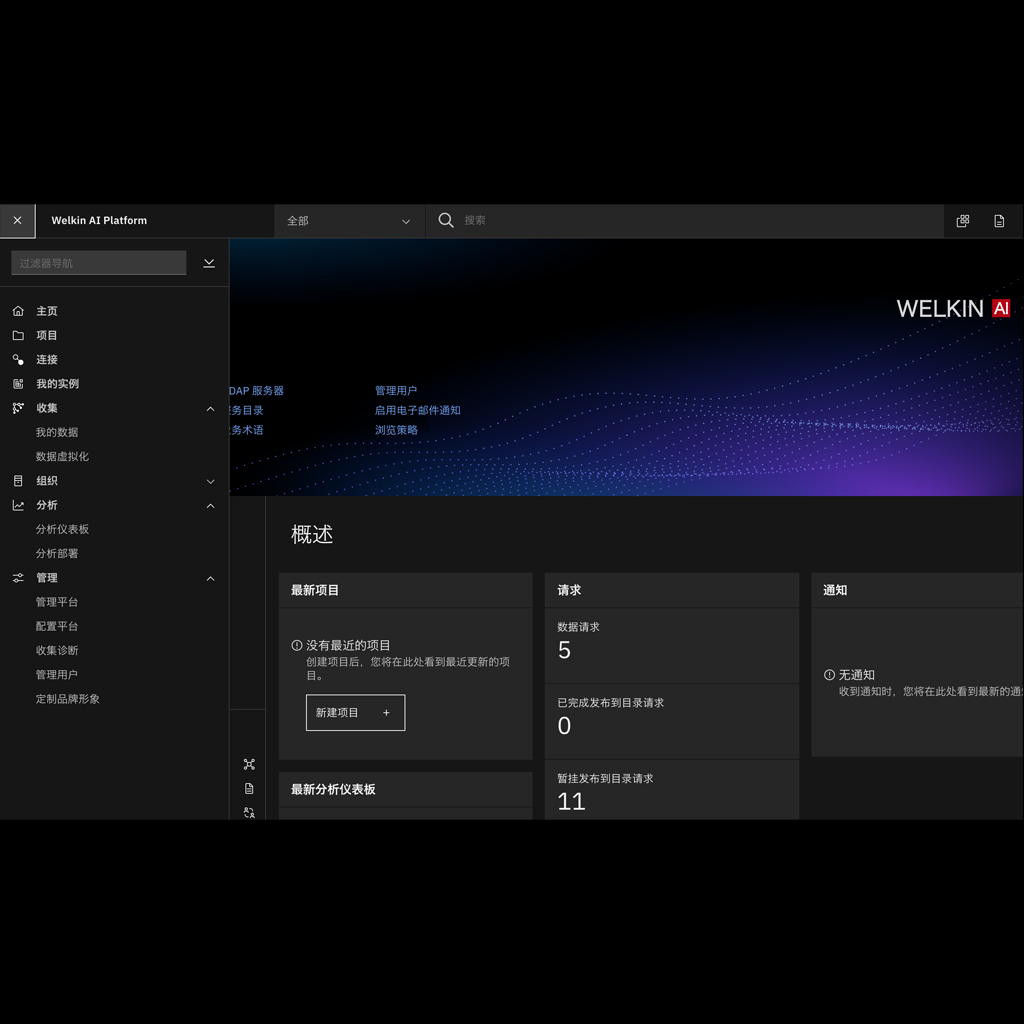Open the 启用电子邮件通知 link
This screenshot has width=1024, height=1024.
click(x=417, y=410)
